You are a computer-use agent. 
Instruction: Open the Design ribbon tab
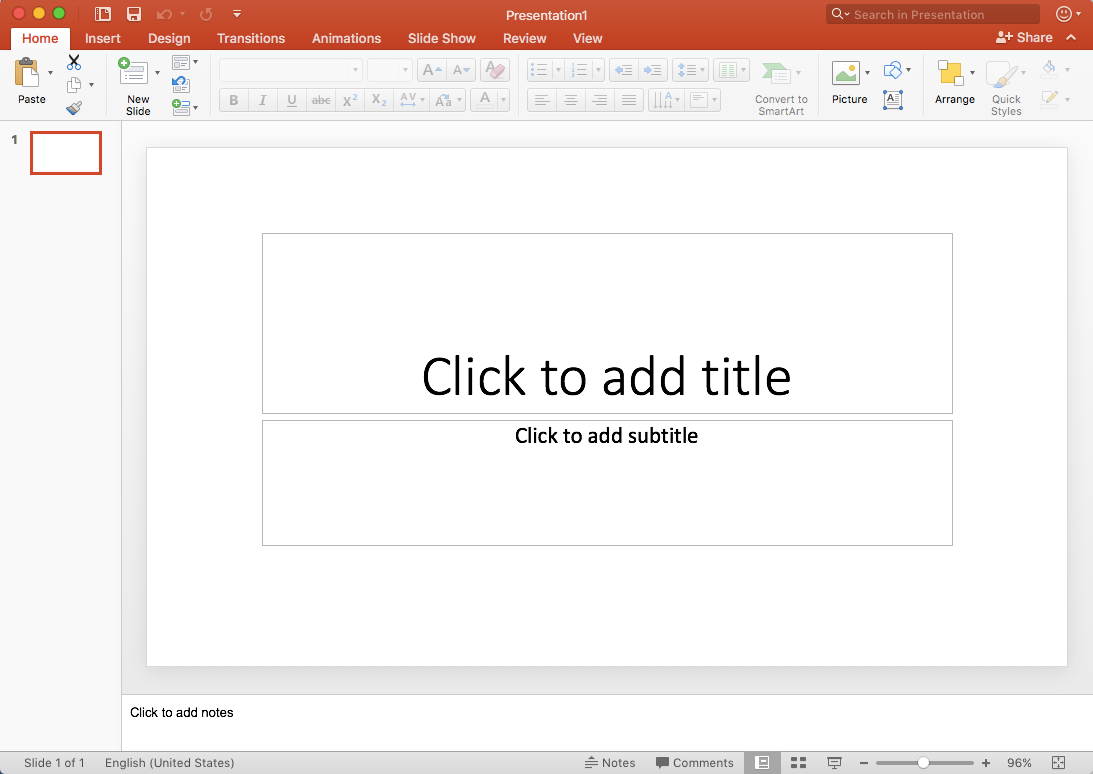(x=168, y=38)
